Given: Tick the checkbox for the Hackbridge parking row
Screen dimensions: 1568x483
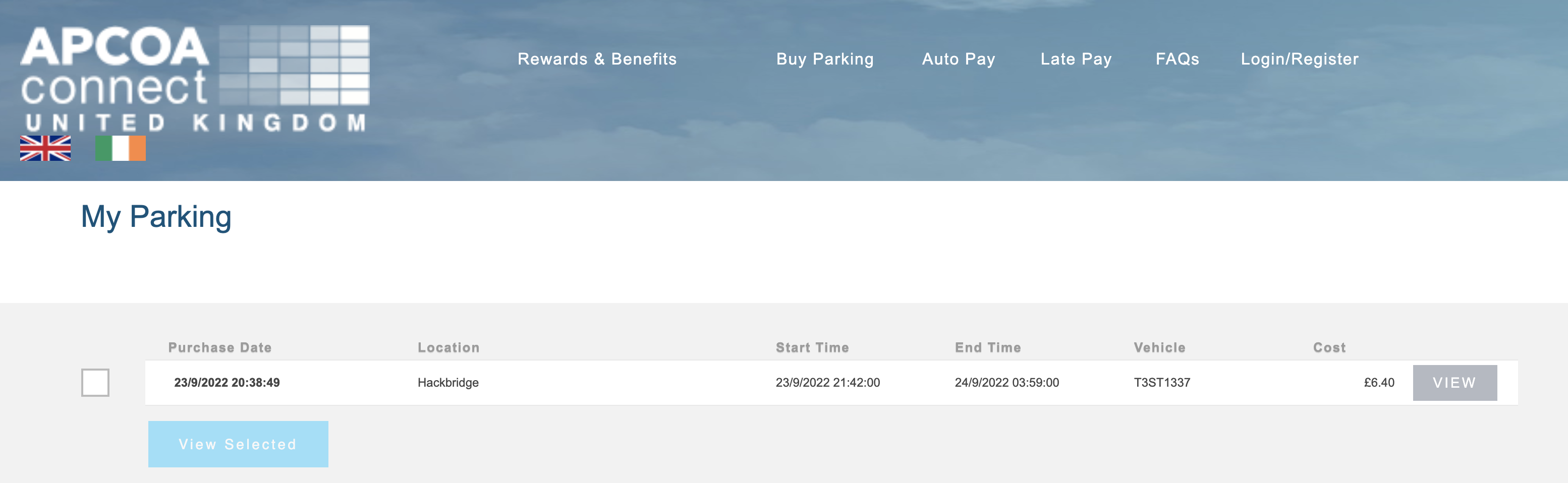Looking at the screenshot, I should pos(95,383).
